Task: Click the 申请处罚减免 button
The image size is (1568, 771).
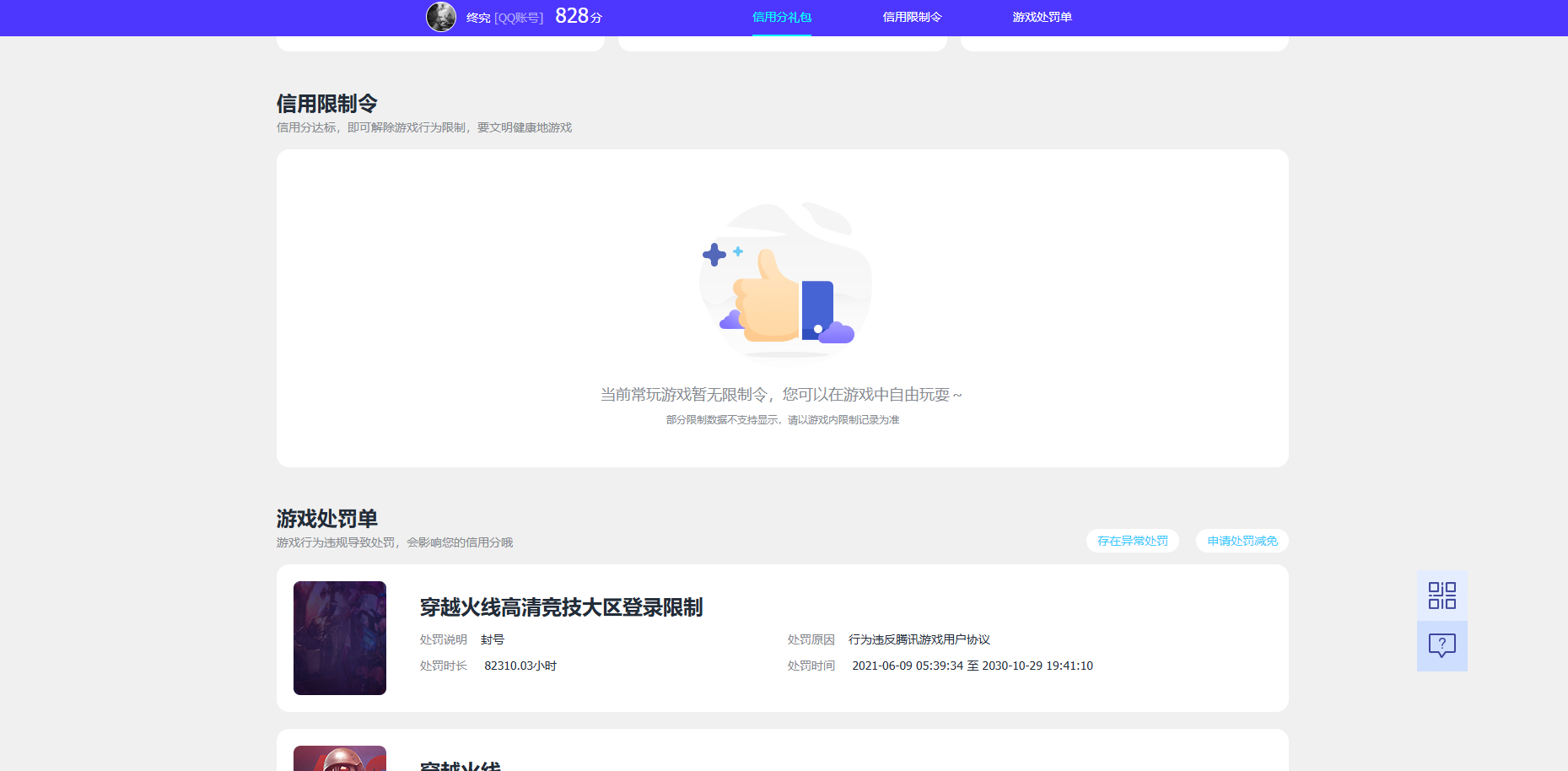Action: [x=1242, y=541]
